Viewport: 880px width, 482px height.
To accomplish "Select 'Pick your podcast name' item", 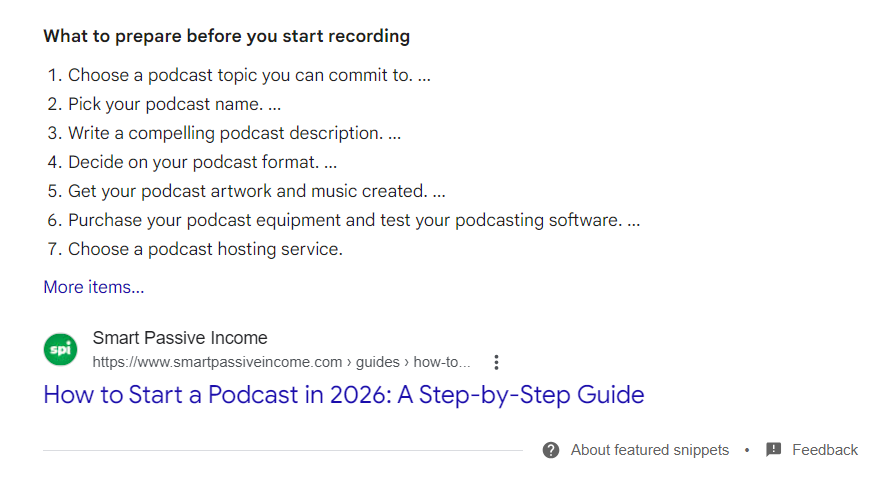I will (x=175, y=104).
